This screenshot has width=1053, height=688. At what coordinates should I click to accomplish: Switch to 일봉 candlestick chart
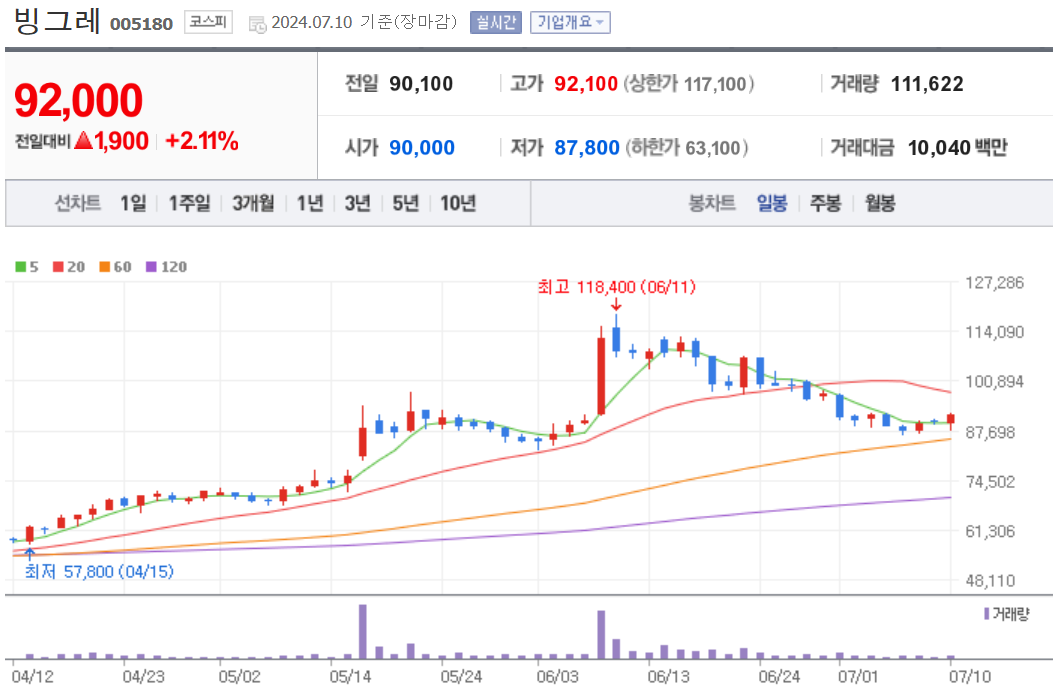(x=772, y=203)
